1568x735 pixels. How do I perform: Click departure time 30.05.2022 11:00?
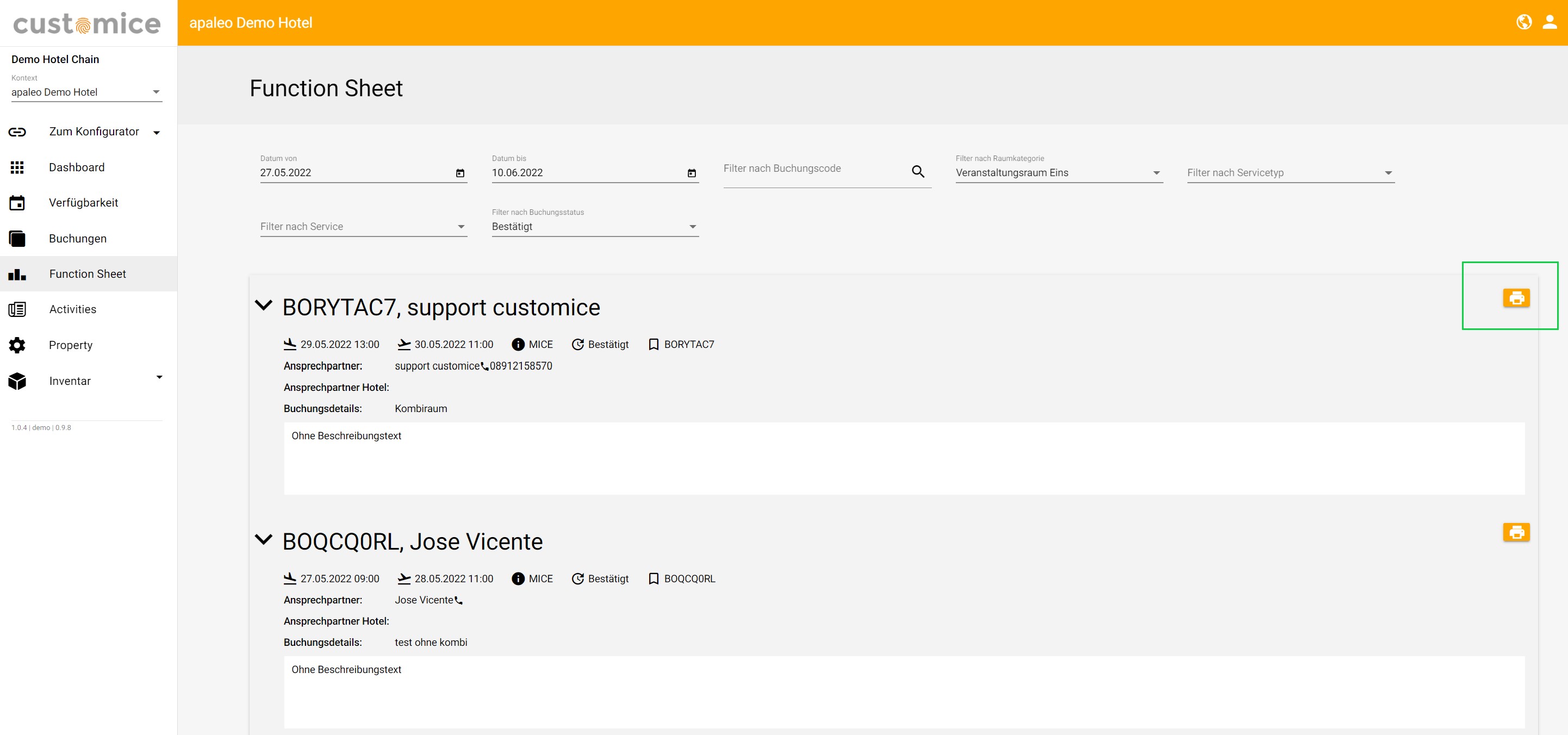454,344
